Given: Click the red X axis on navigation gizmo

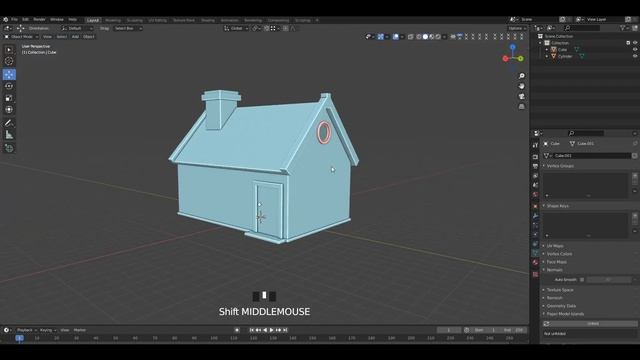Looking at the screenshot, I should (505, 59).
